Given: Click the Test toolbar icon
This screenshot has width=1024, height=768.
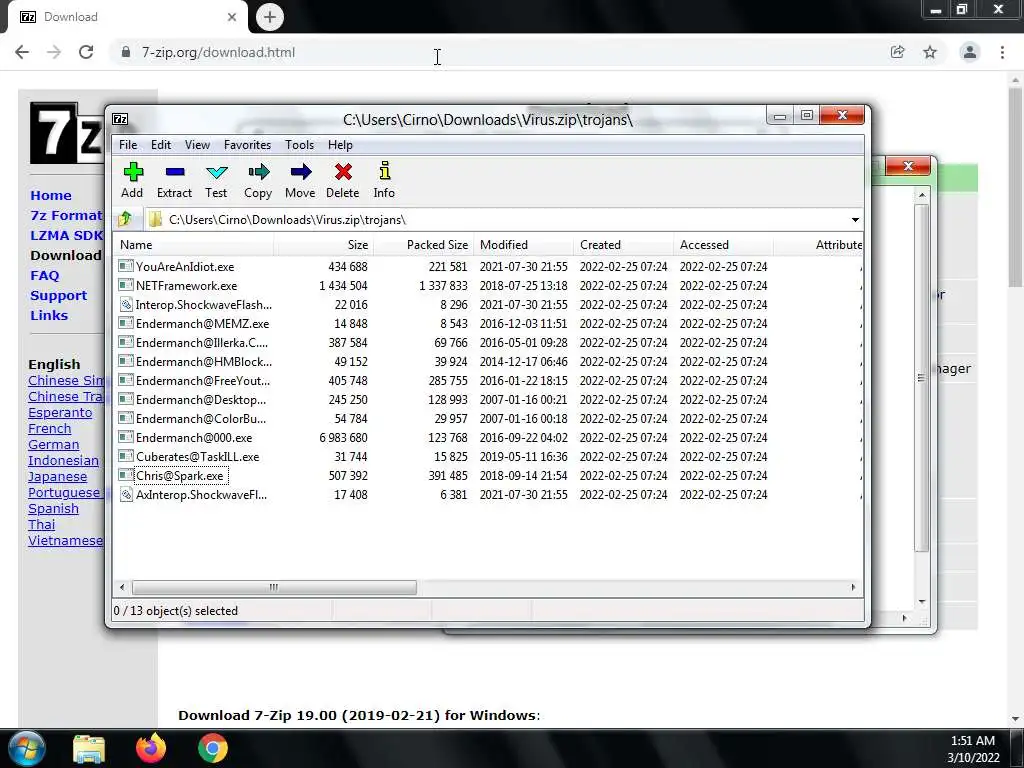Looking at the screenshot, I should click(216, 172).
